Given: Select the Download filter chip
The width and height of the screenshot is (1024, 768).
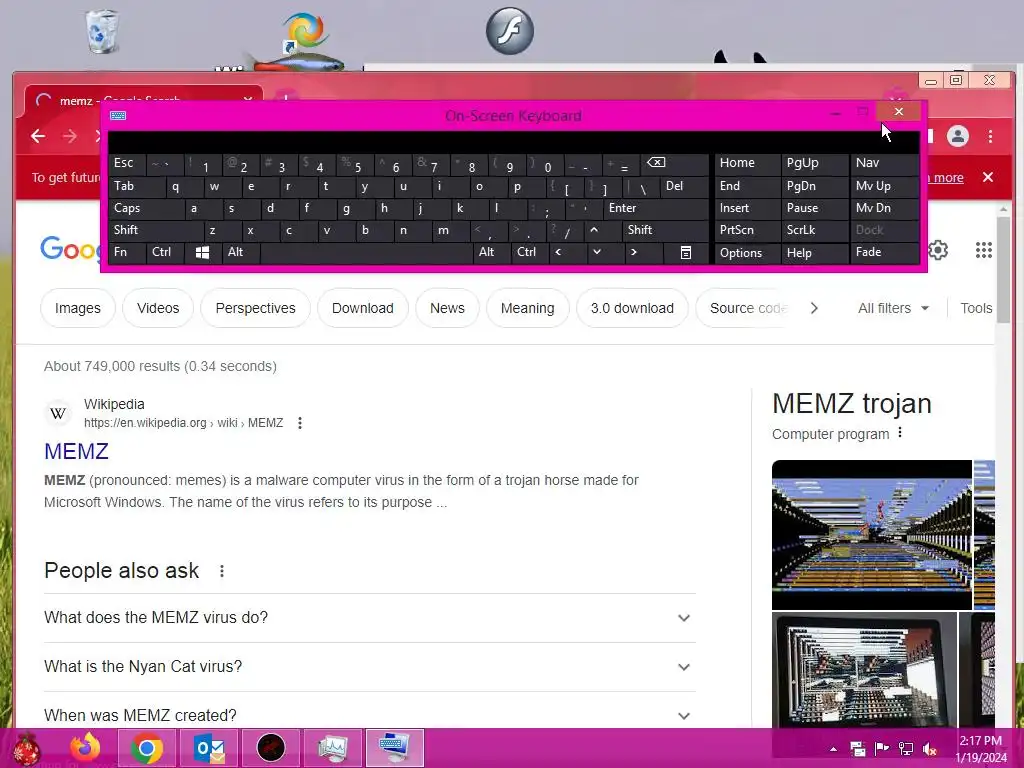Looking at the screenshot, I should pos(362,308).
